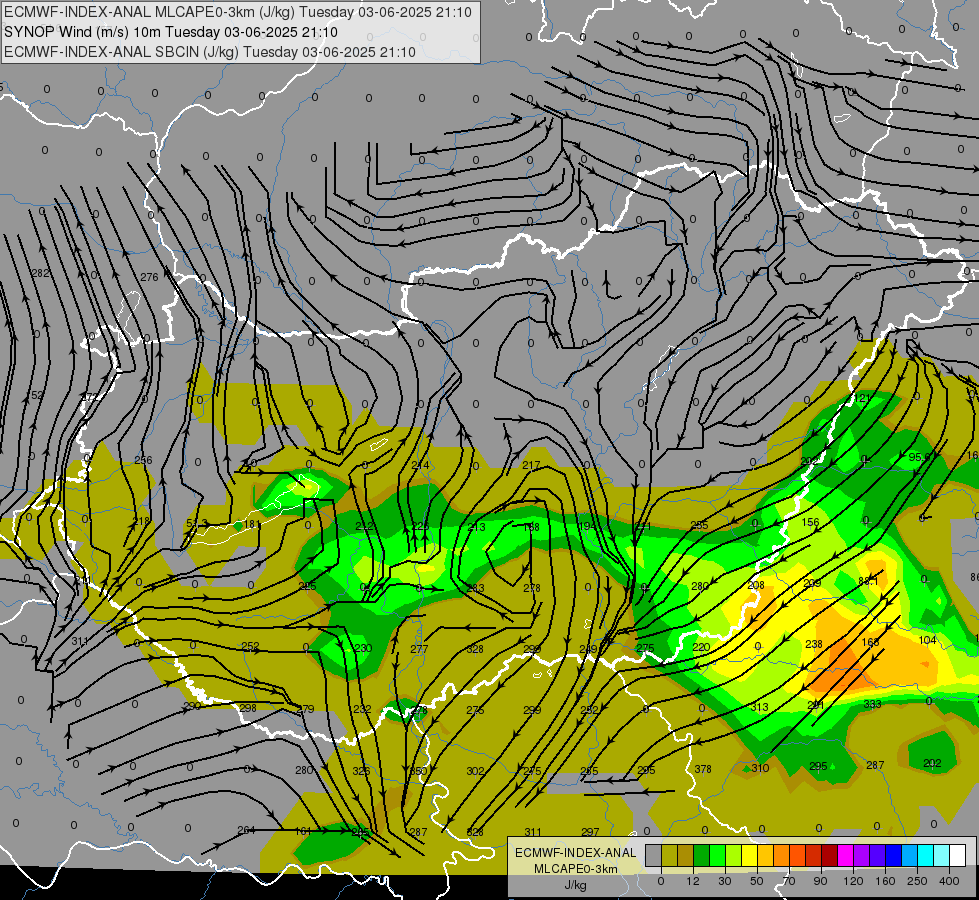The width and height of the screenshot is (979, 900).
Task: Click the 30 tick label under colorbar
Action: click(725, 881)
